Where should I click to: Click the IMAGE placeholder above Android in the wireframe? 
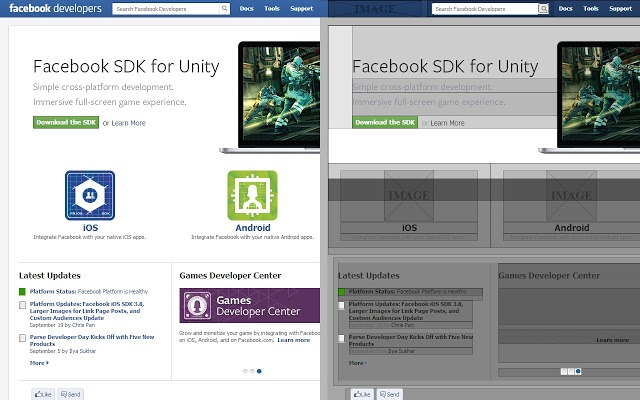pos(571,196)
